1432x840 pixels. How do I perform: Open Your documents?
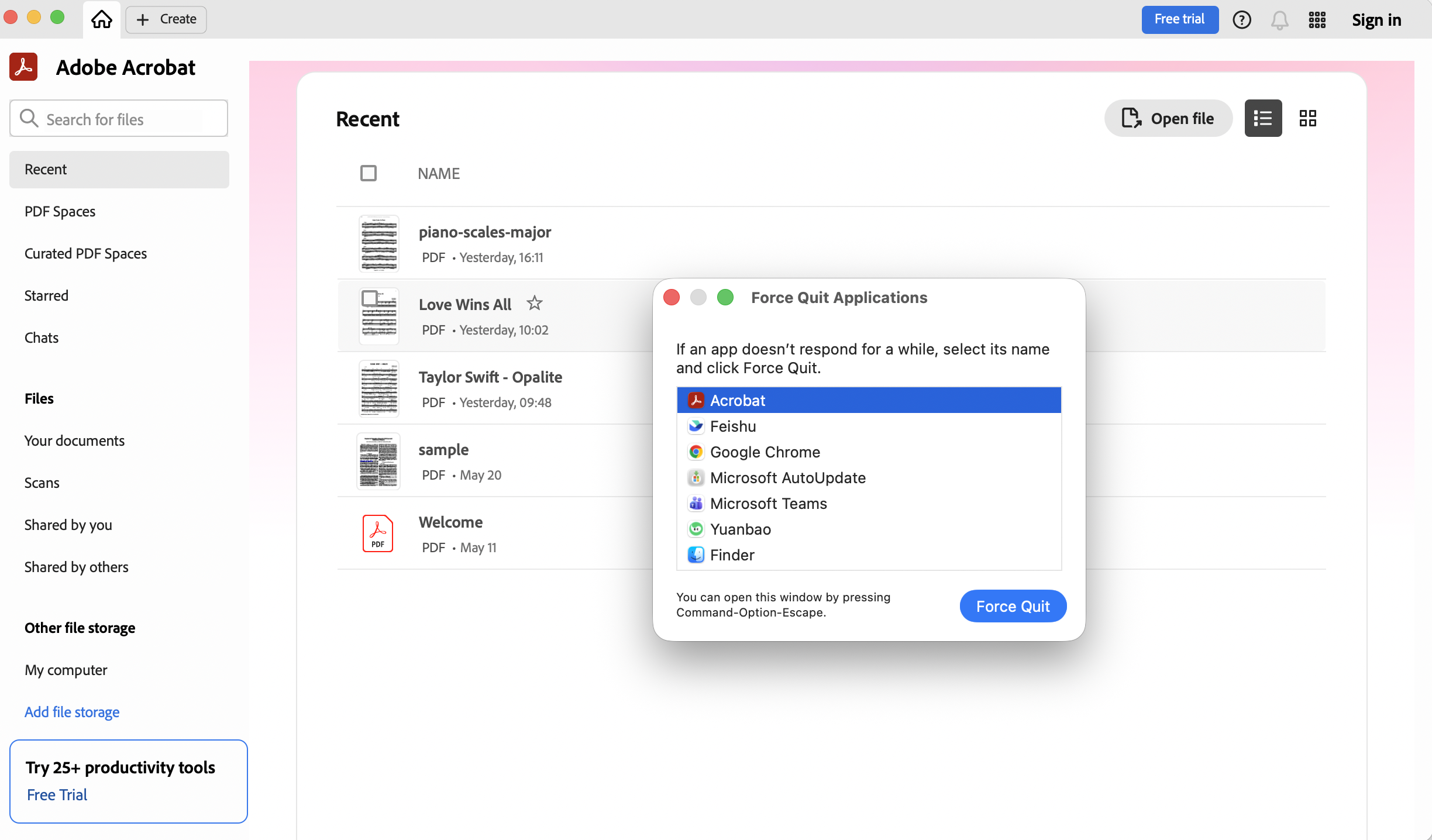coord(74,440)
